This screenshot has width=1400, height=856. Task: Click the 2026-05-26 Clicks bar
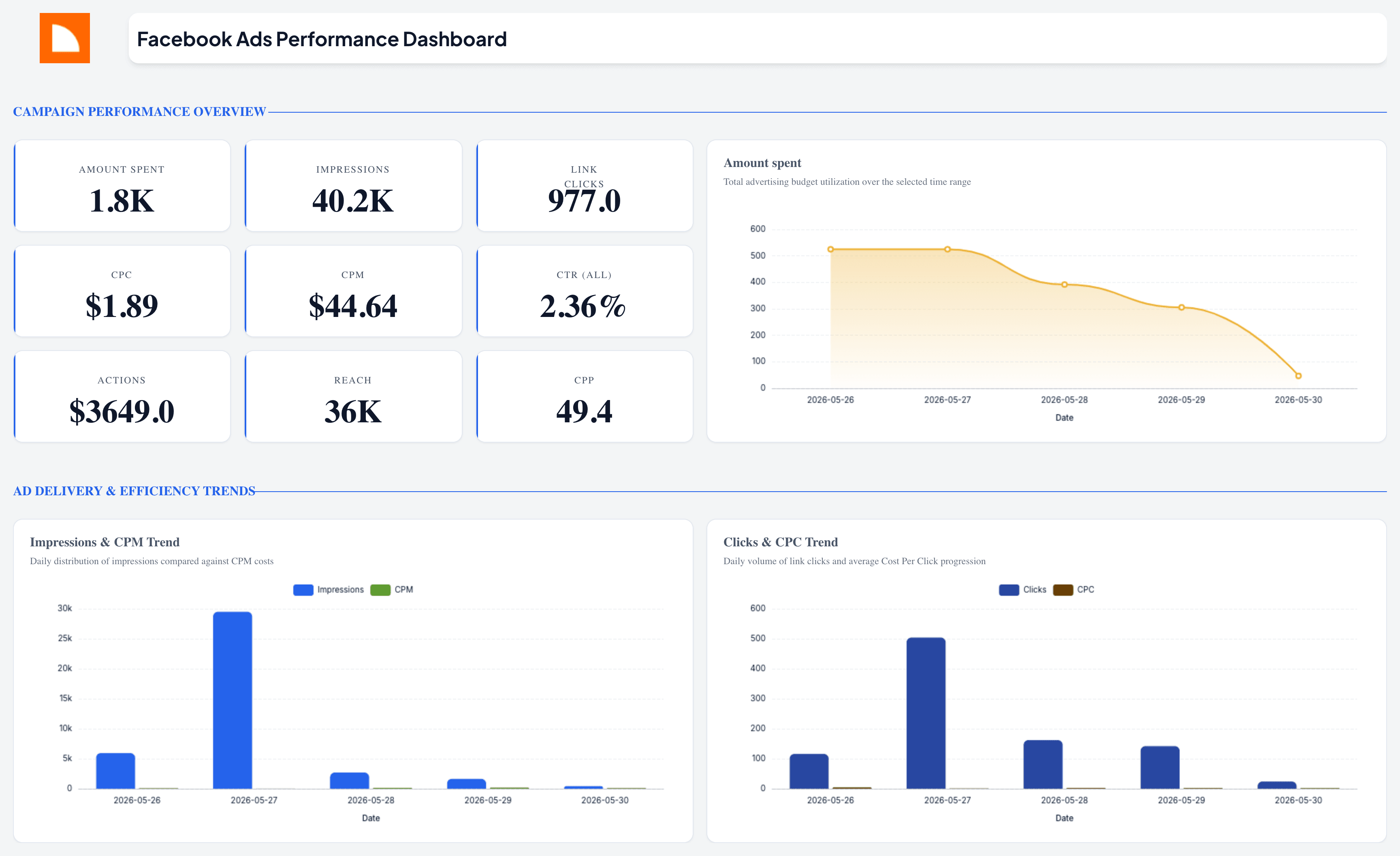tap(809, 771)
